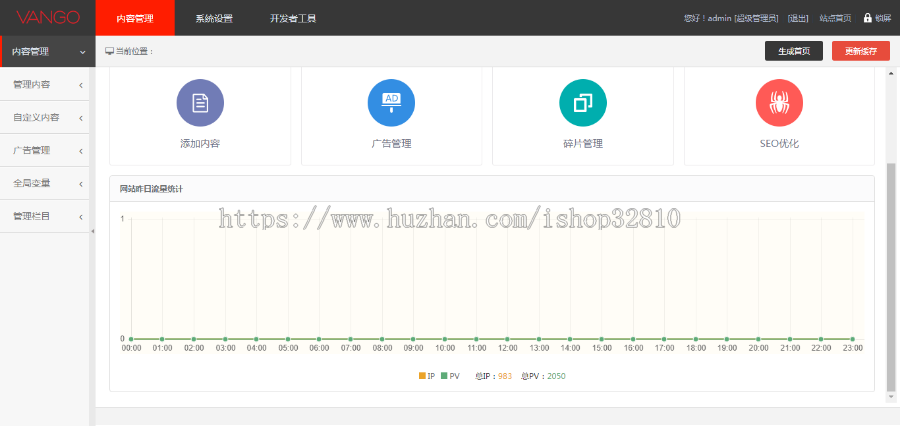Click the 00:00 data point on chart
Image resolution: width=900 pixels, height=433 pixels.
[131, 339]
